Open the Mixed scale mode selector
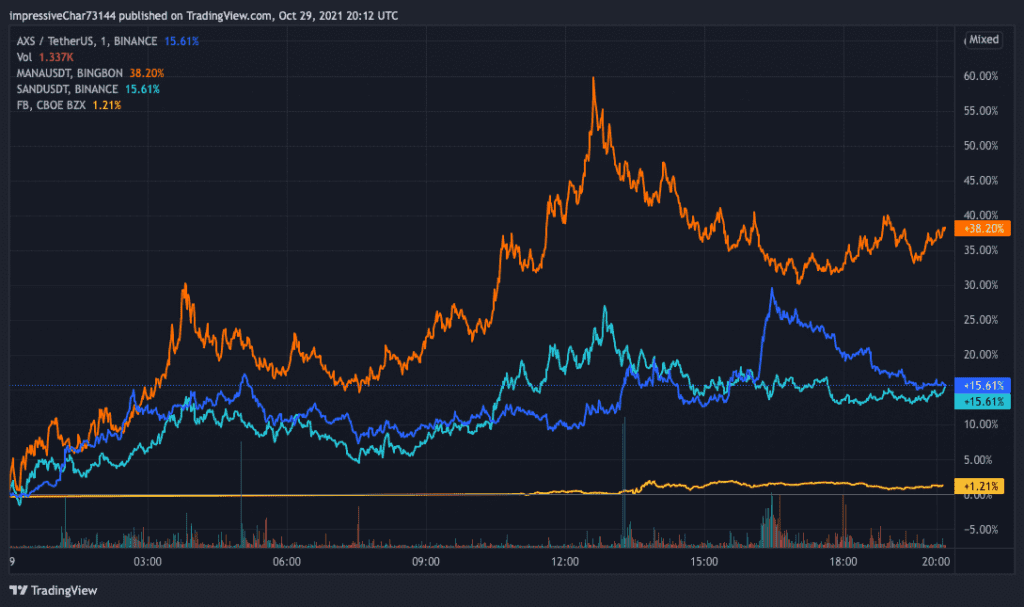Image resolution: width=1024 pixels, height=607 pixels. click(982, 40)
